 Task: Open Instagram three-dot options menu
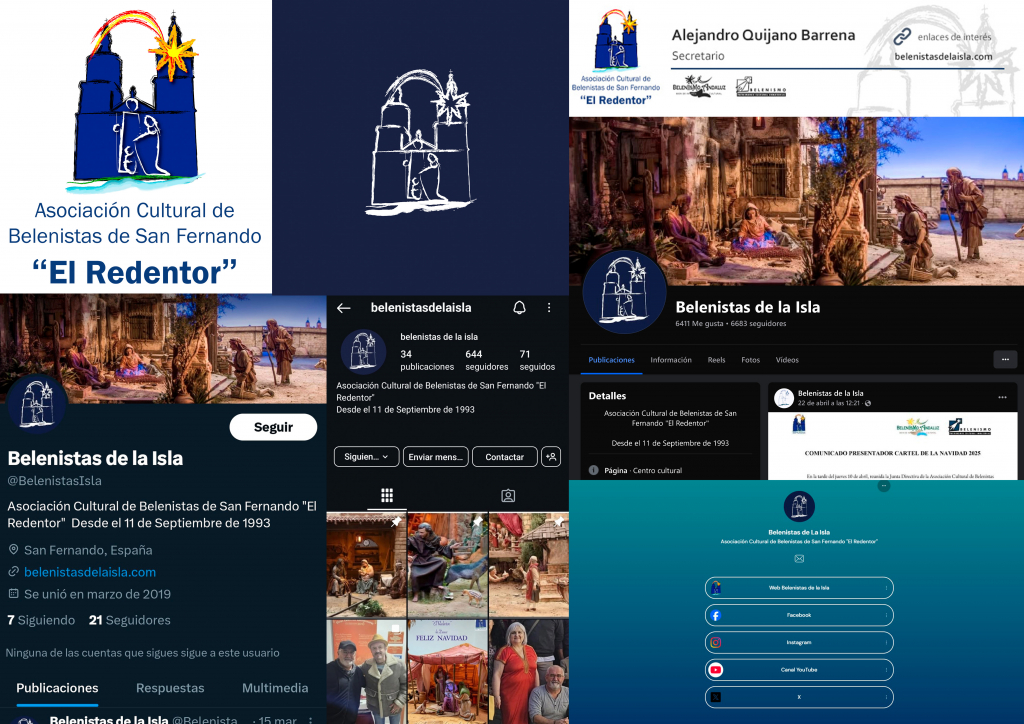click(x=549, y=308)
